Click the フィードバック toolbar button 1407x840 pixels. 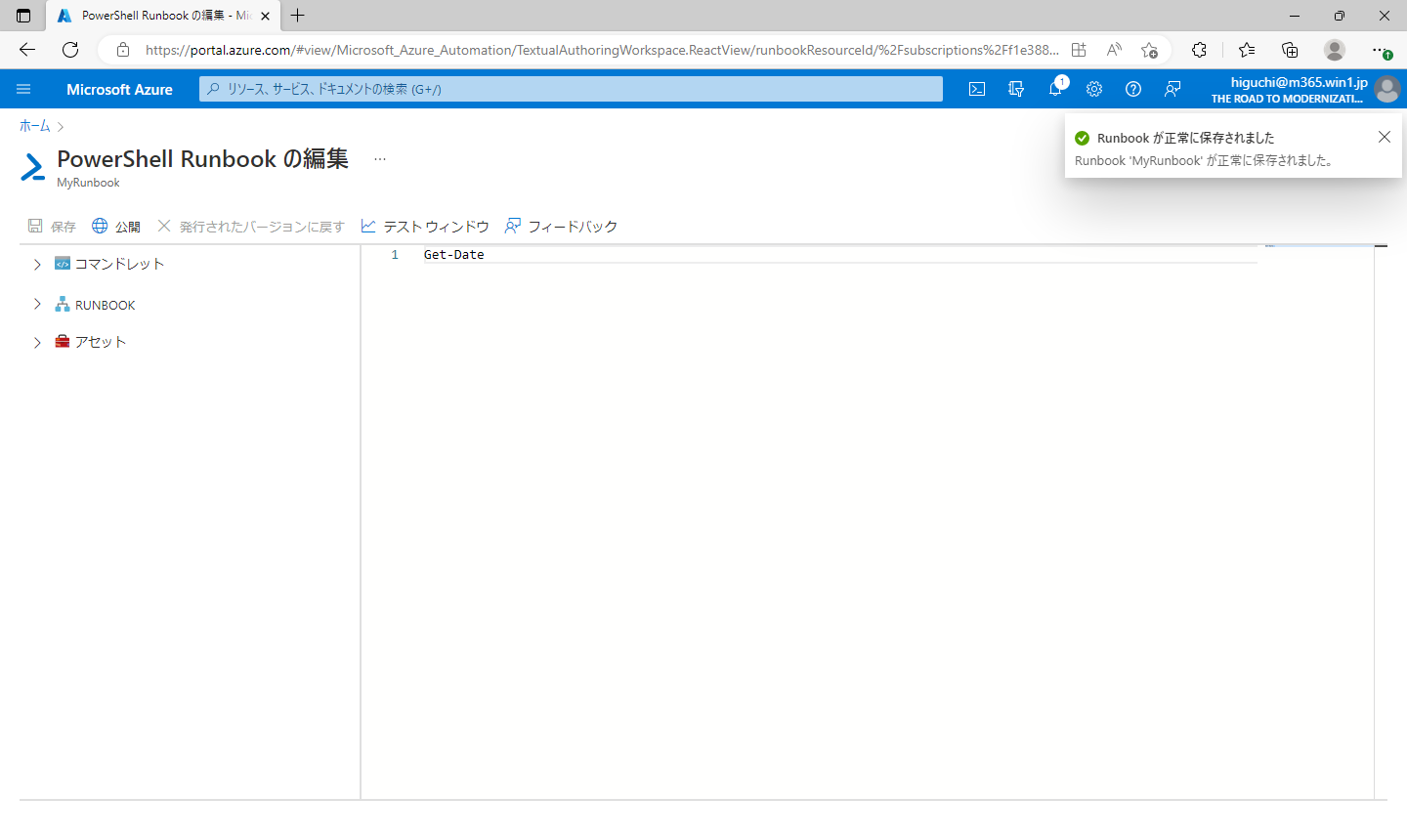click(x=562, y=227)
